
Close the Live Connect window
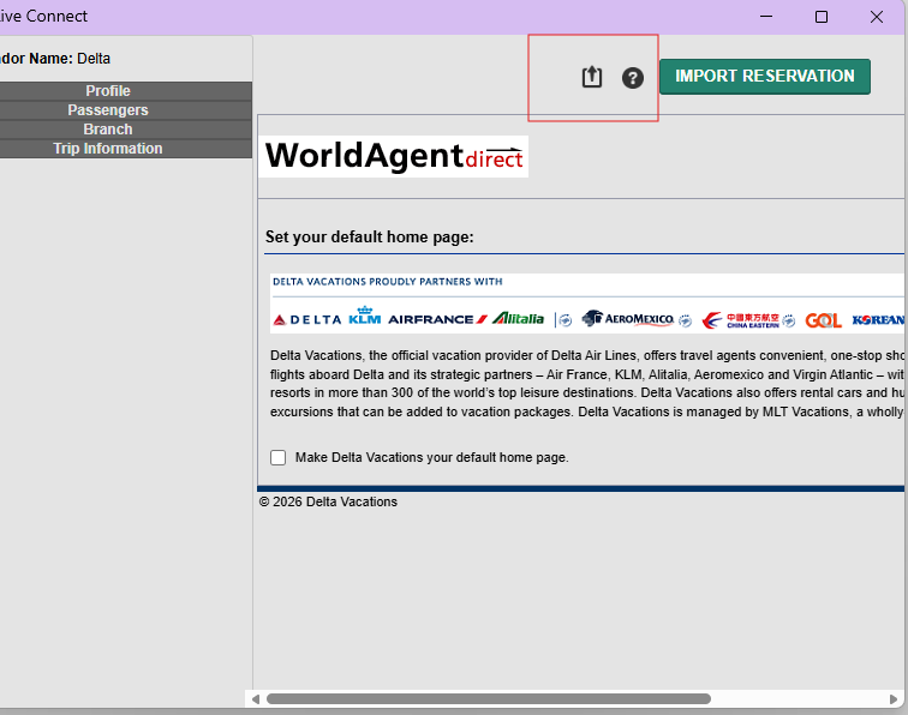877,17
